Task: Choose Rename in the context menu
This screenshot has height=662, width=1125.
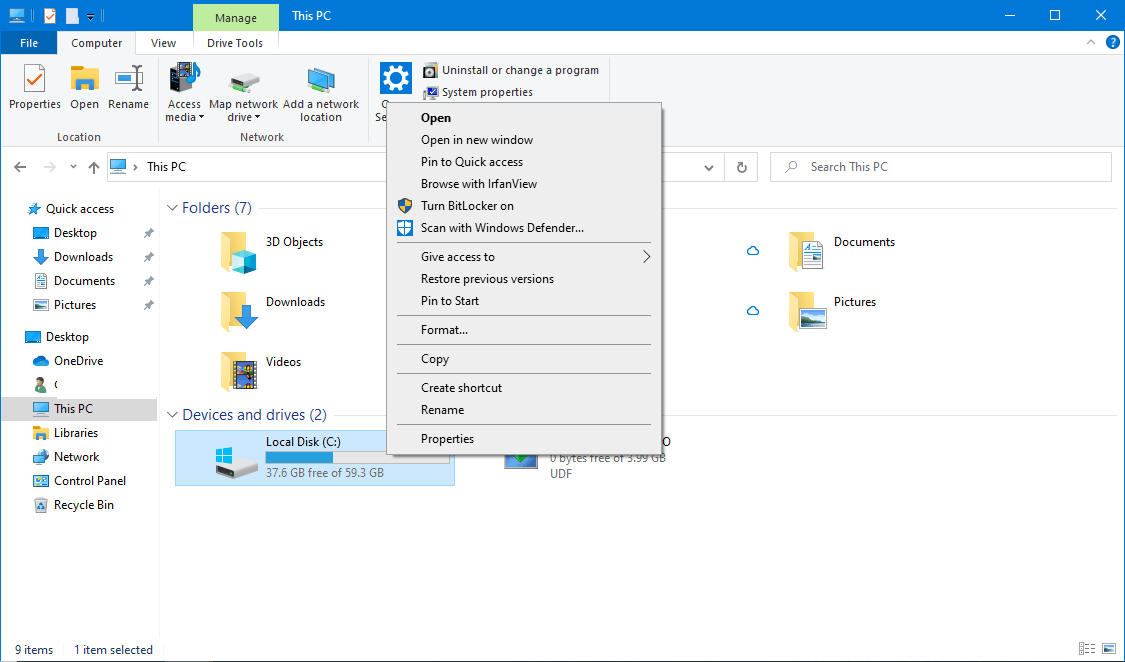Action: (x=524, y=410)
